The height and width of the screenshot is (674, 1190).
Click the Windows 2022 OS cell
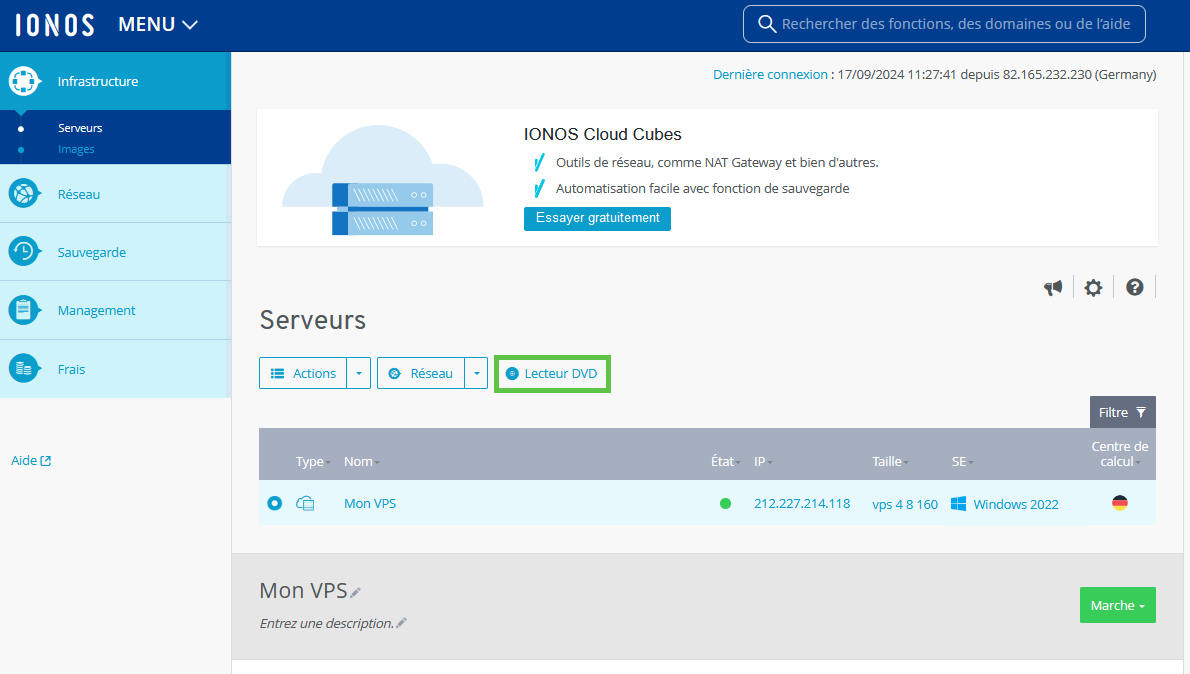[x=1015, y=505]
